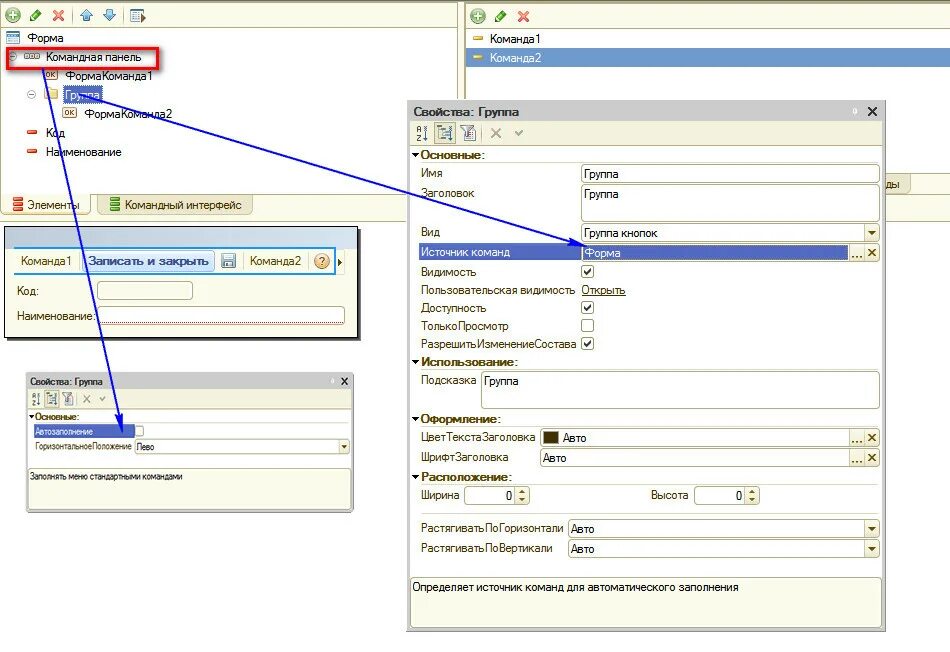
Task: Click red Delete icon in form elements toolbar
Action: (58, 15)
